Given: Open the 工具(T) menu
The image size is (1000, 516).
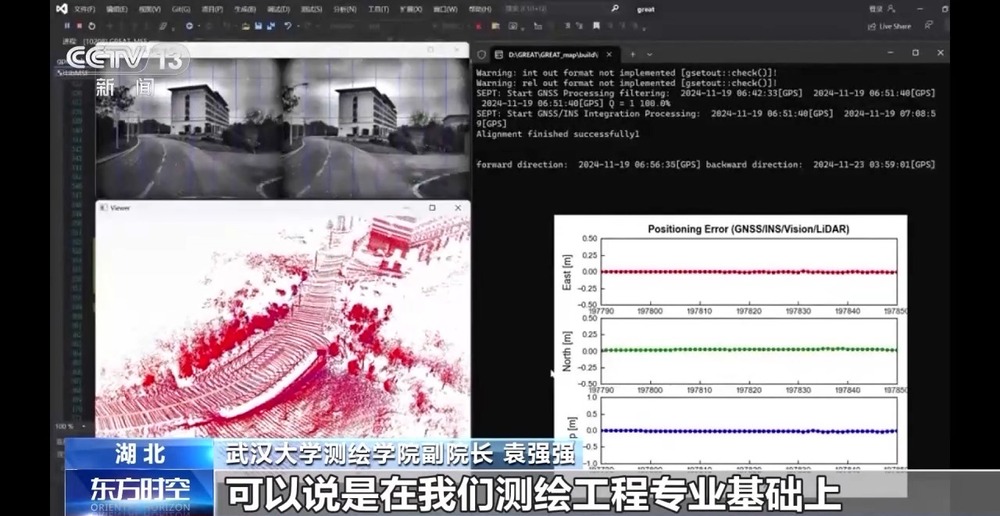Looking at the screenshot, I should tap(379, 10).
